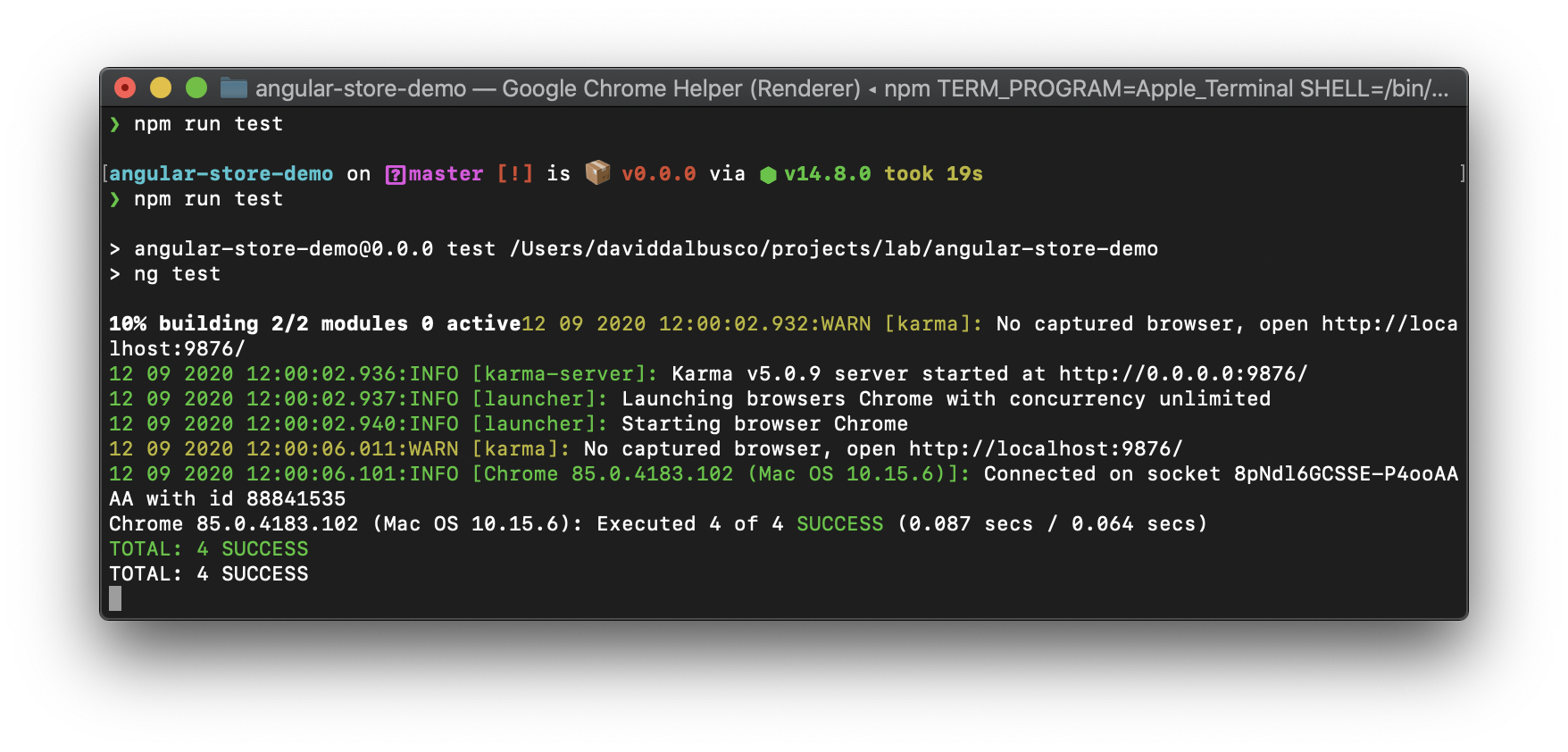Click the 'Starting browser Chrome' message
This screenshot has height=752, width=1568.
tap(765, 424)
